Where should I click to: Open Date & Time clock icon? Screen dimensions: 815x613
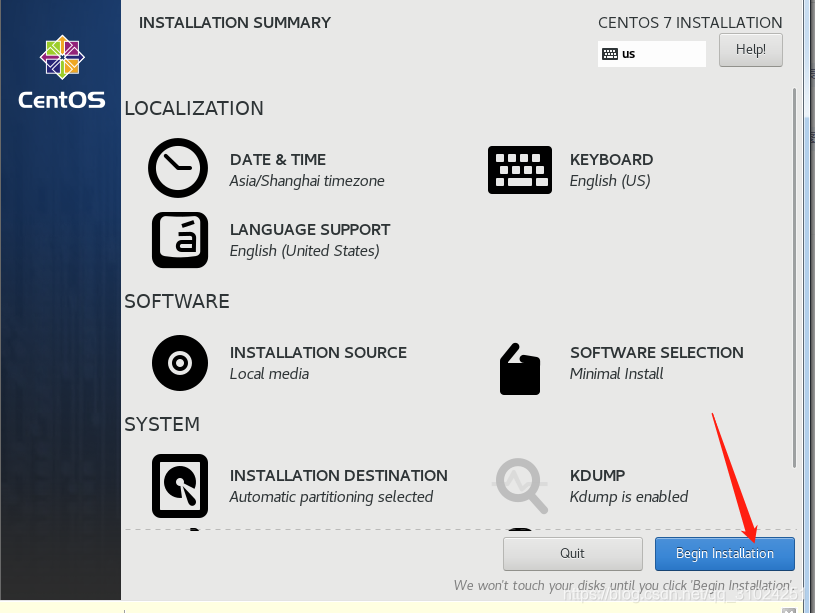click(x=178, y=168)
